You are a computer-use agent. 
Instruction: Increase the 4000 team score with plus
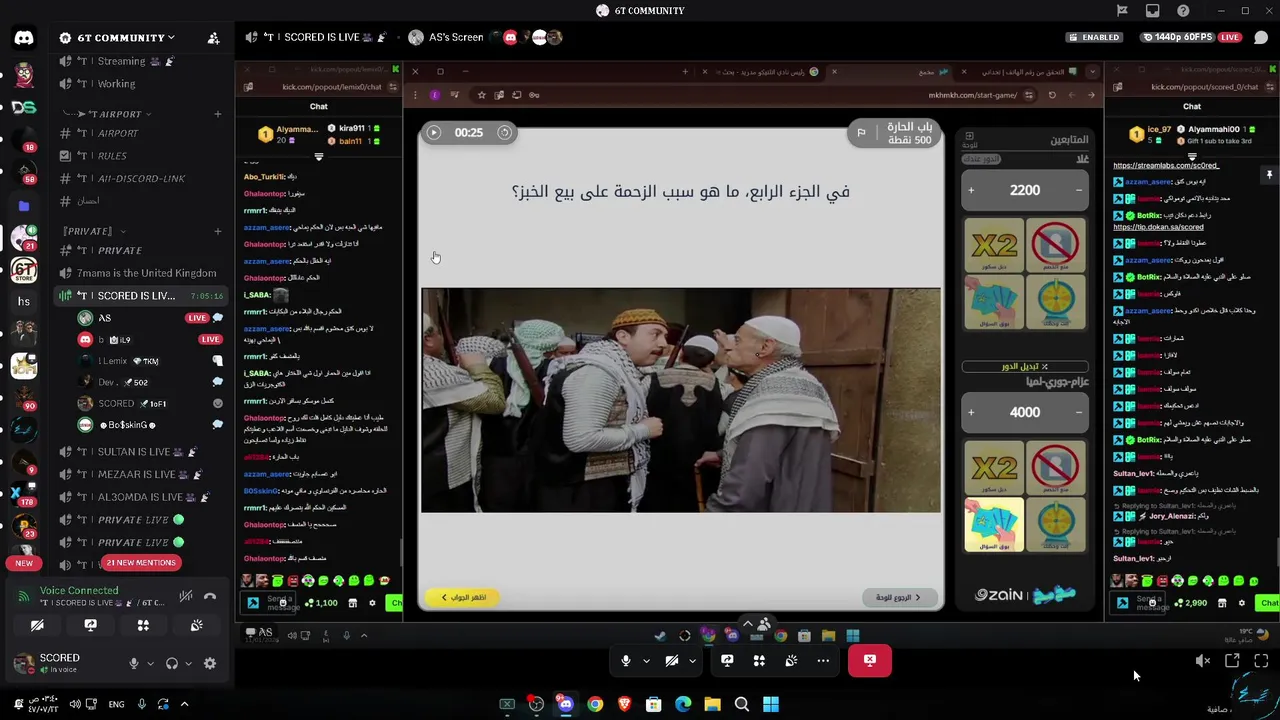pyautogui.click(x=971, y=412)
